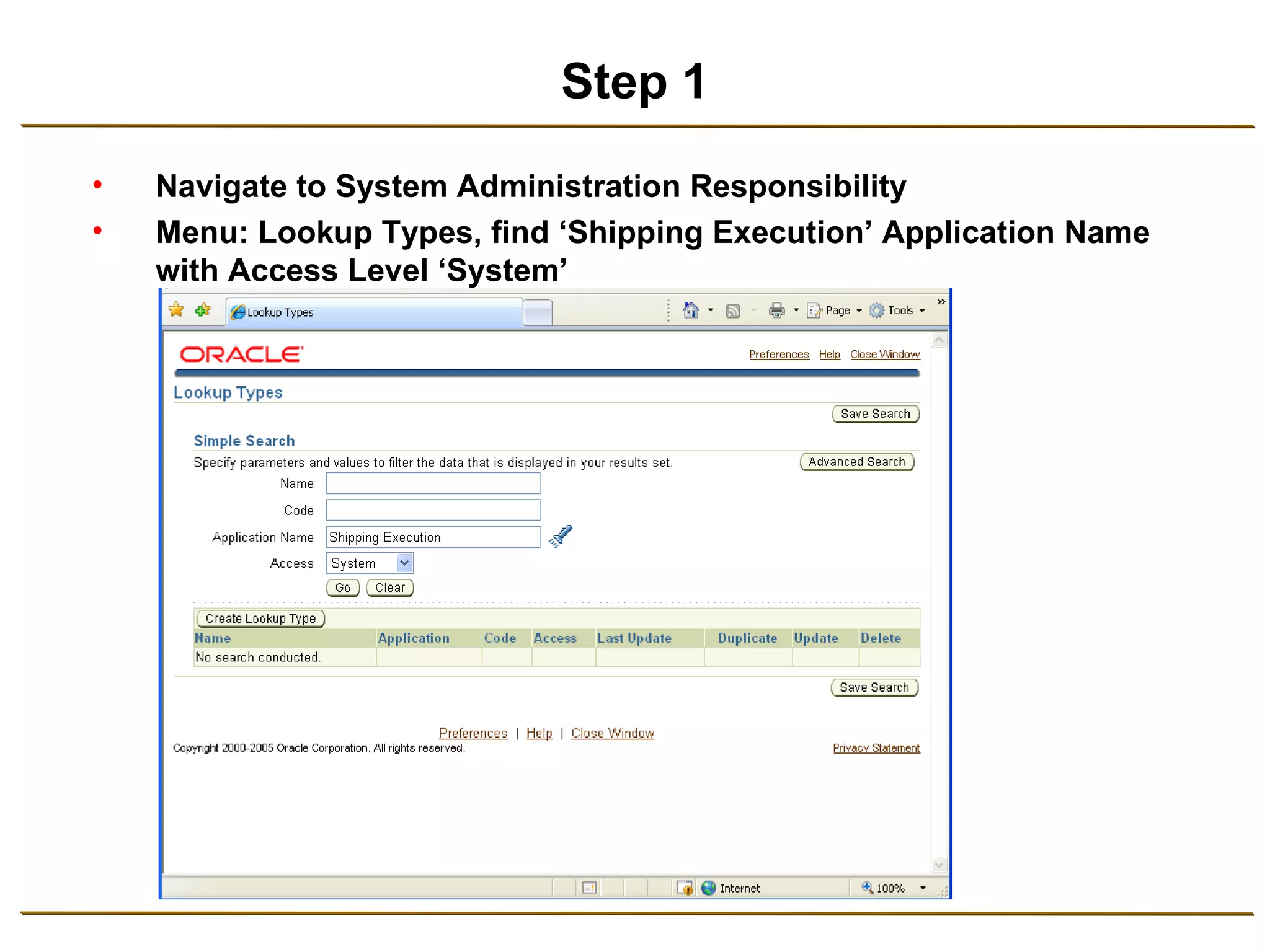Open the footer Preferences link
Screen dimensions: 1270x952
tap(473, 733)
